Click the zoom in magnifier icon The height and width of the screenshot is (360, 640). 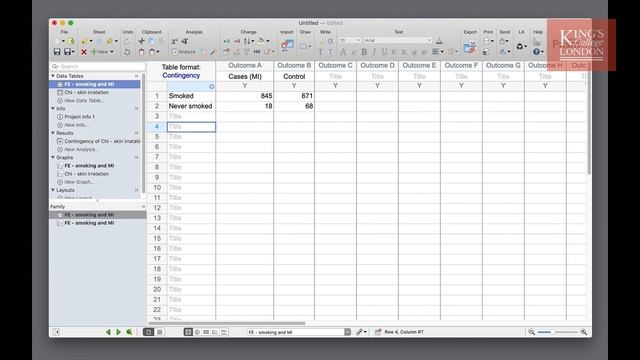(584, 332)
